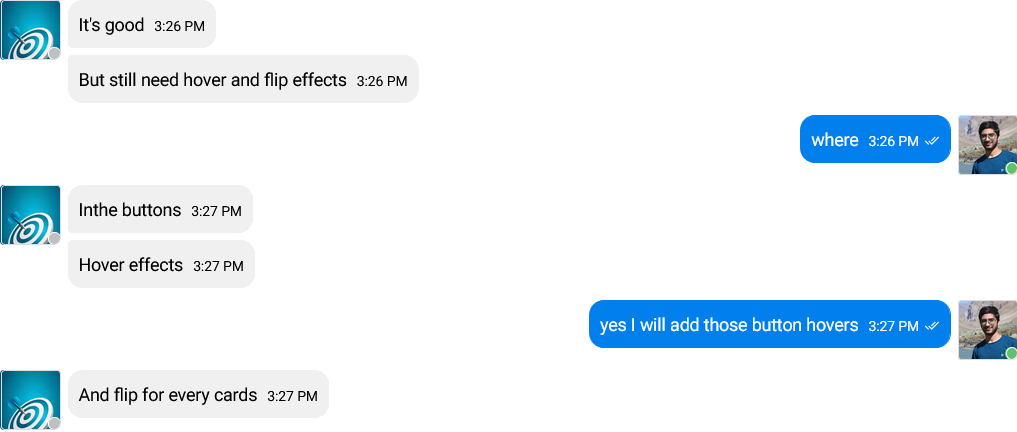Click the 'Hover effects' message bubble
Screen dimensions: 1017x432
(x=161, y=264)
